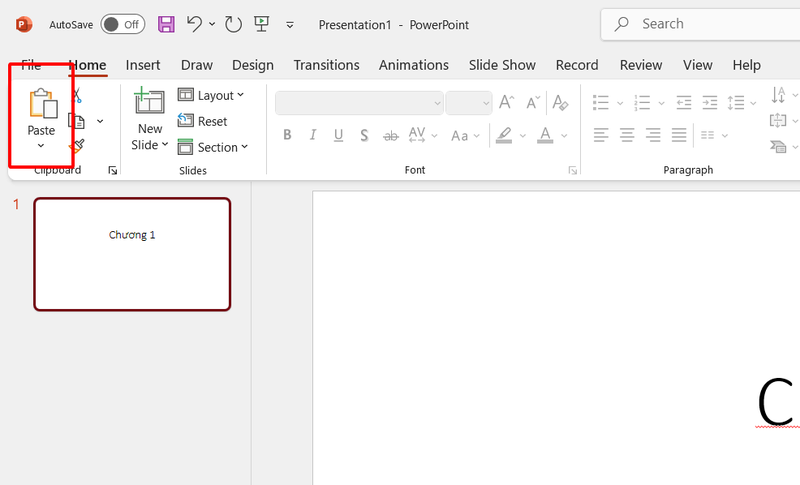Click the Bullets list icon
Image resolution: width=800 pixels, height=485 pixels.
coord(601,103)
